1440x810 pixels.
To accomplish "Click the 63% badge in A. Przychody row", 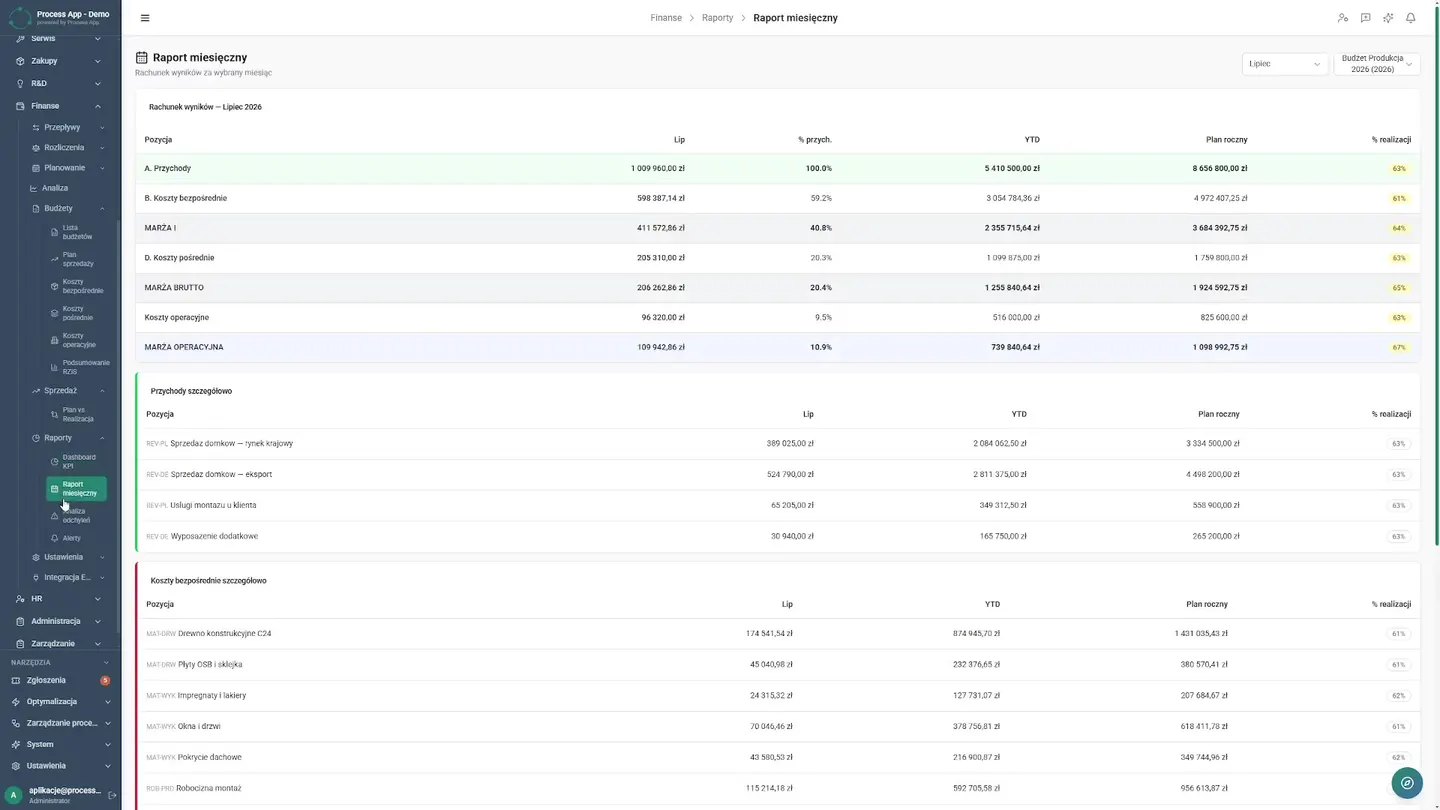I will point(1399,169).
